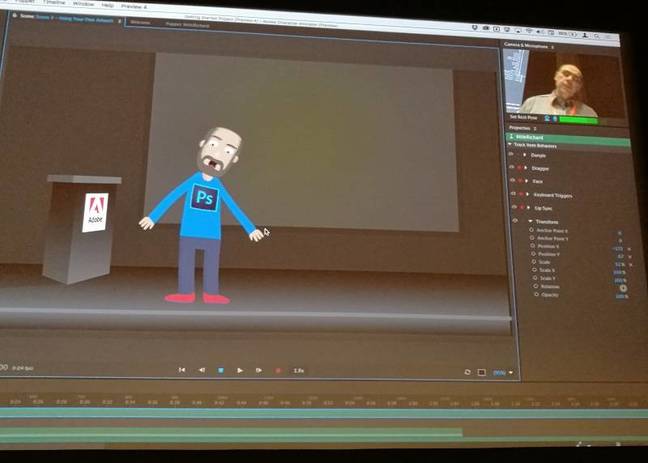The image size is (648, 463).
Task: Toggle the square safe-area icon
Action: pos(481,372)
